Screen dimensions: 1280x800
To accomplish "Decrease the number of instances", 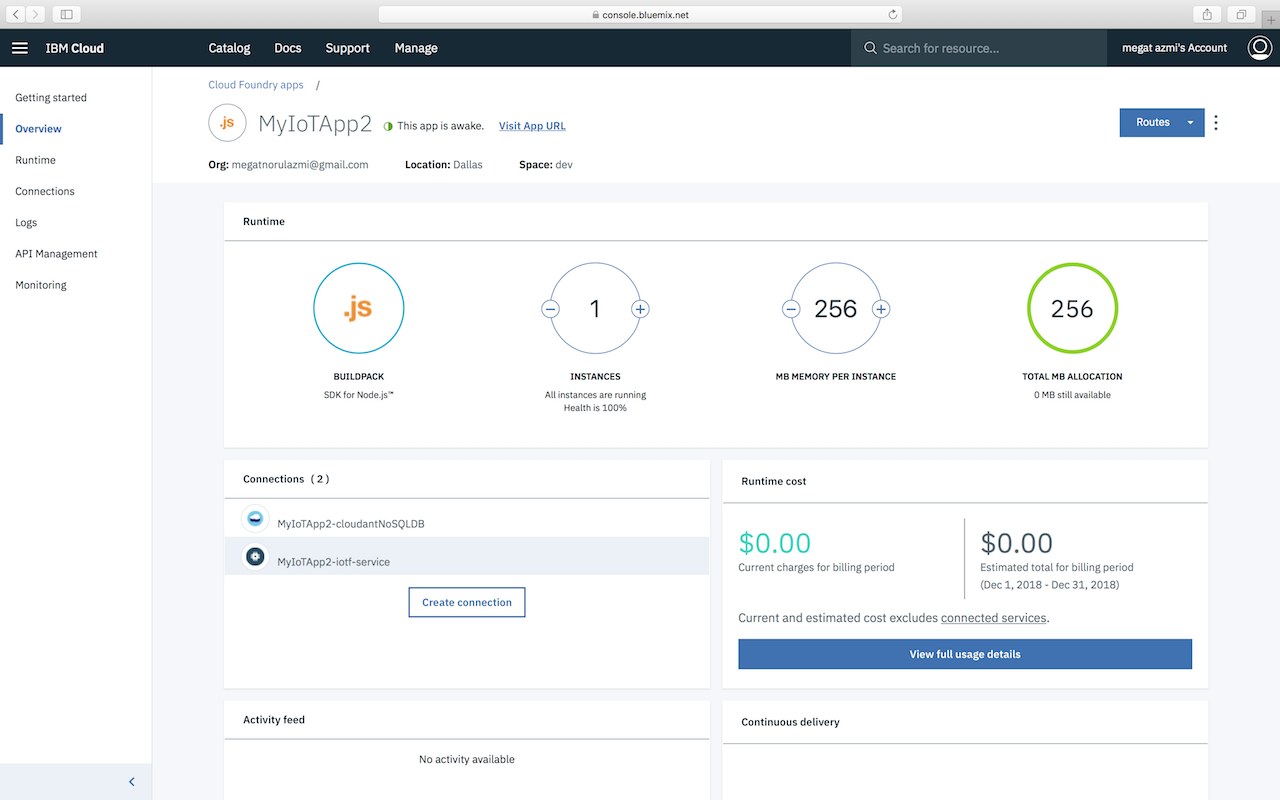I will click(x=550, y=309).
